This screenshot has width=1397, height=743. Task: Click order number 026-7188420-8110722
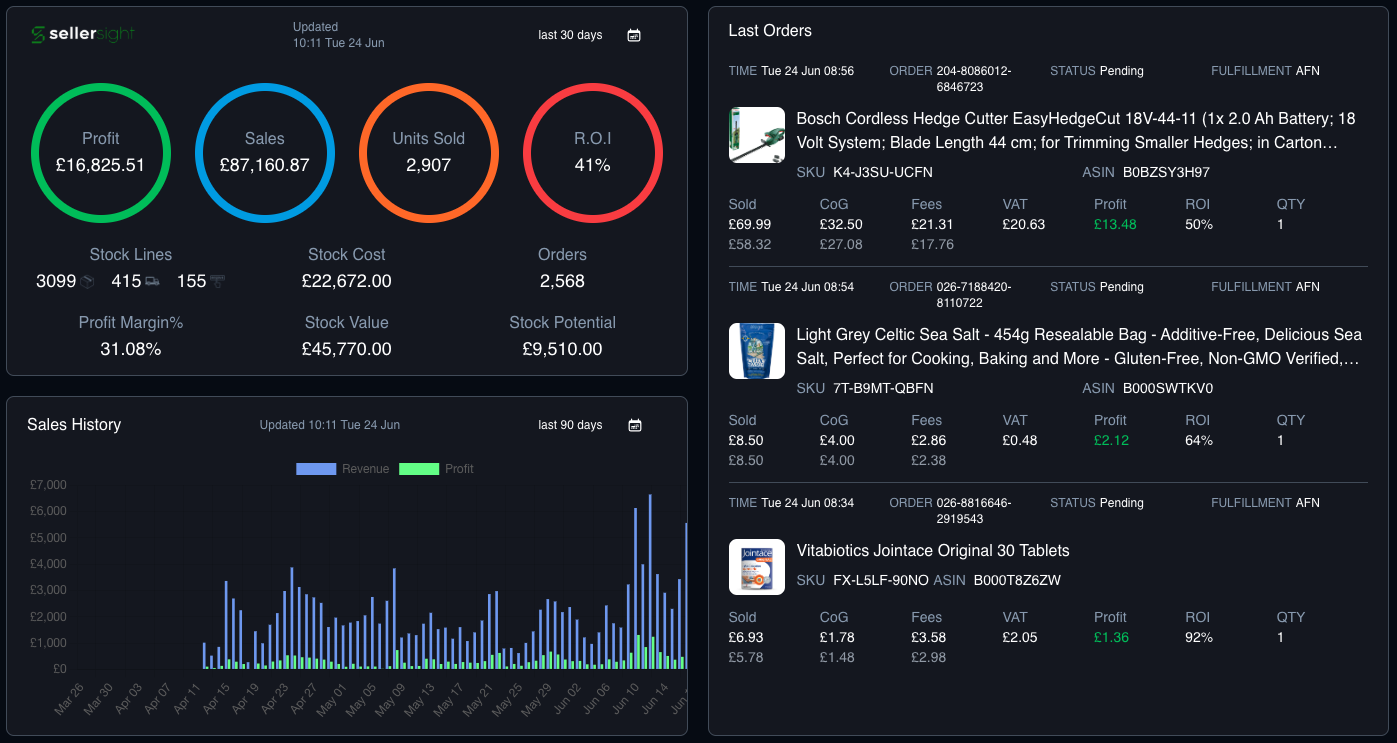(974, 295)
